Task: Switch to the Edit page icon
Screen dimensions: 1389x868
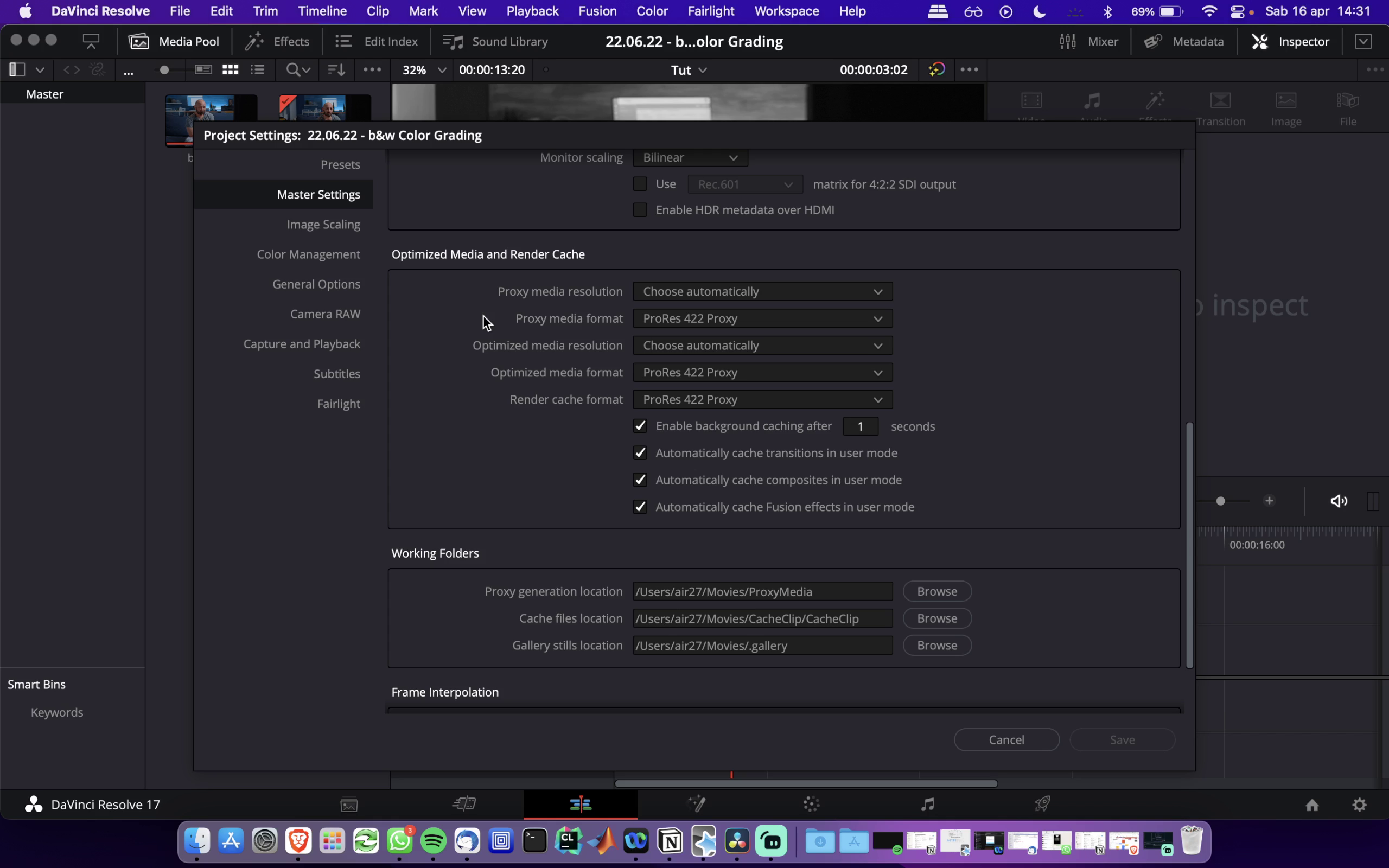Action: pyautogui.click(x=580, y=805)
